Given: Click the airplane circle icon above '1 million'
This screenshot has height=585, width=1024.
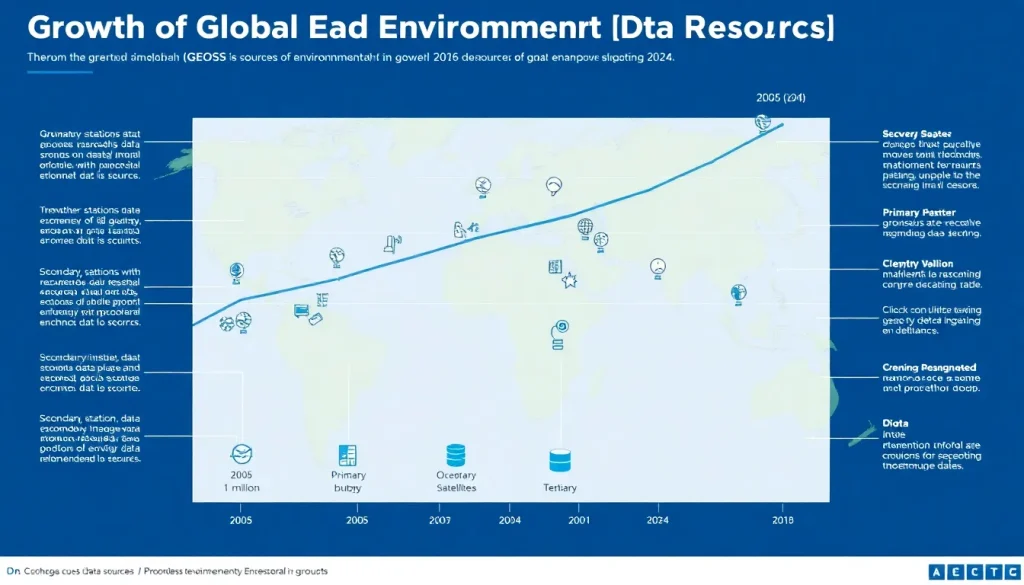Looking at the screenshot, I should point(242,454).
